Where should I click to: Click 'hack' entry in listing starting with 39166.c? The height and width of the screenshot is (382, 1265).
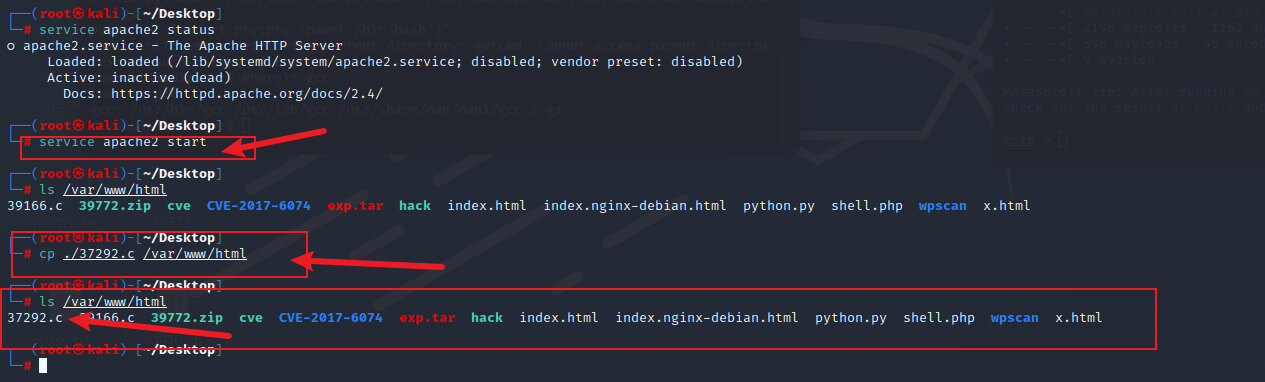[415, 206]
